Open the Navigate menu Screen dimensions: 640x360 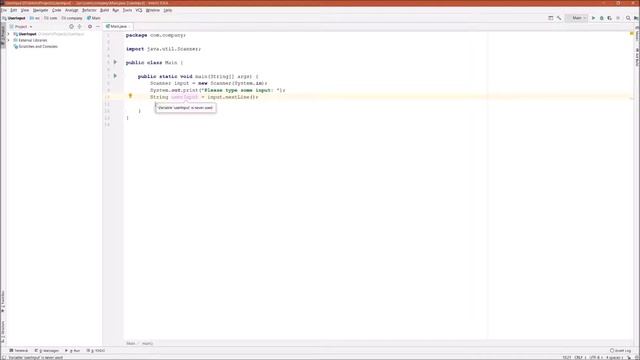40,10
